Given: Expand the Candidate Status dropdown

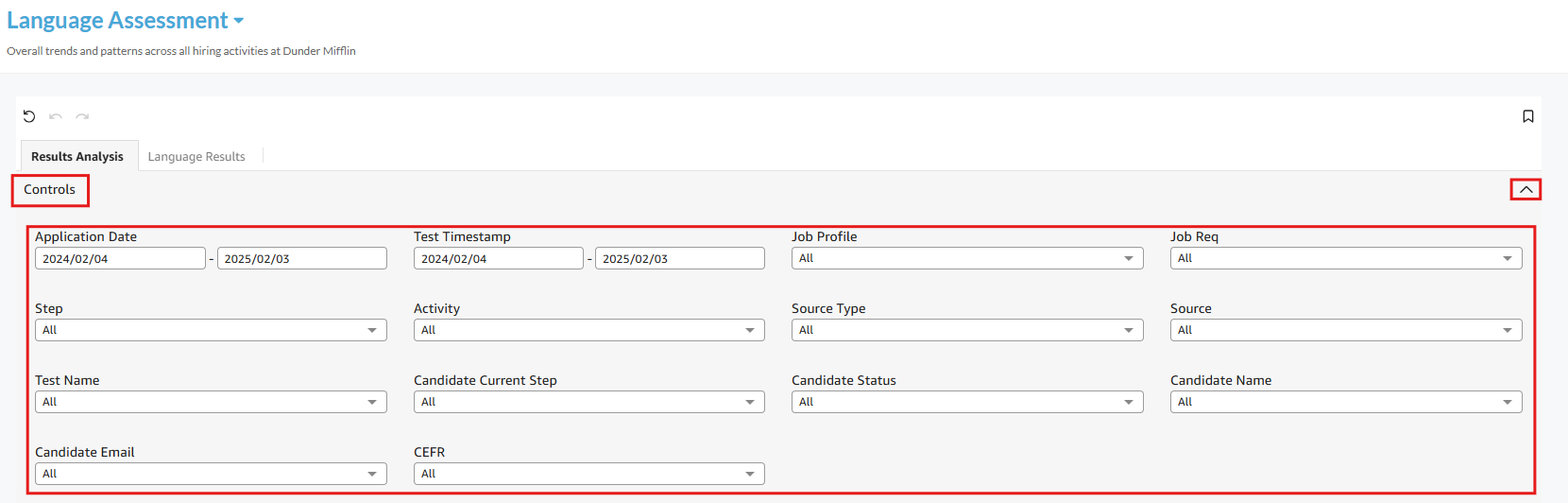Looking at the screenshot, I should coord(967,402).
